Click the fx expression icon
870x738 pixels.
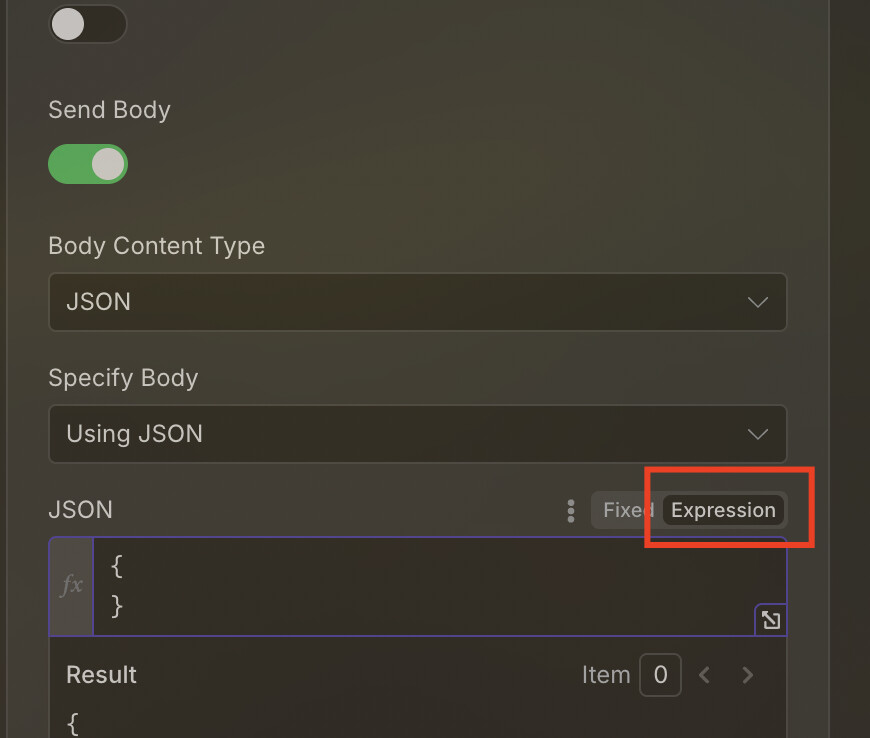72,586
